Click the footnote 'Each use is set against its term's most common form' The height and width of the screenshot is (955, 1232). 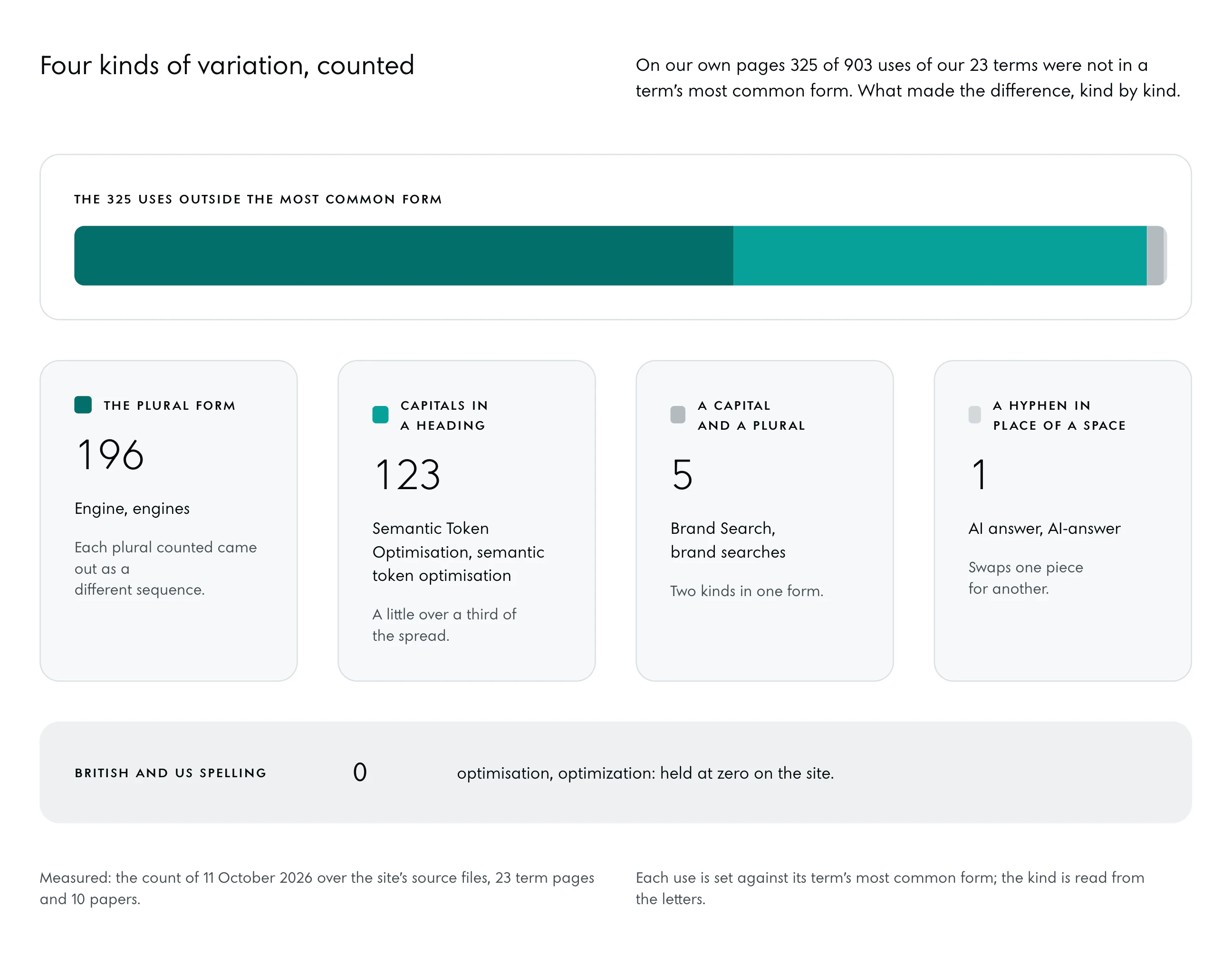point(890,888)
